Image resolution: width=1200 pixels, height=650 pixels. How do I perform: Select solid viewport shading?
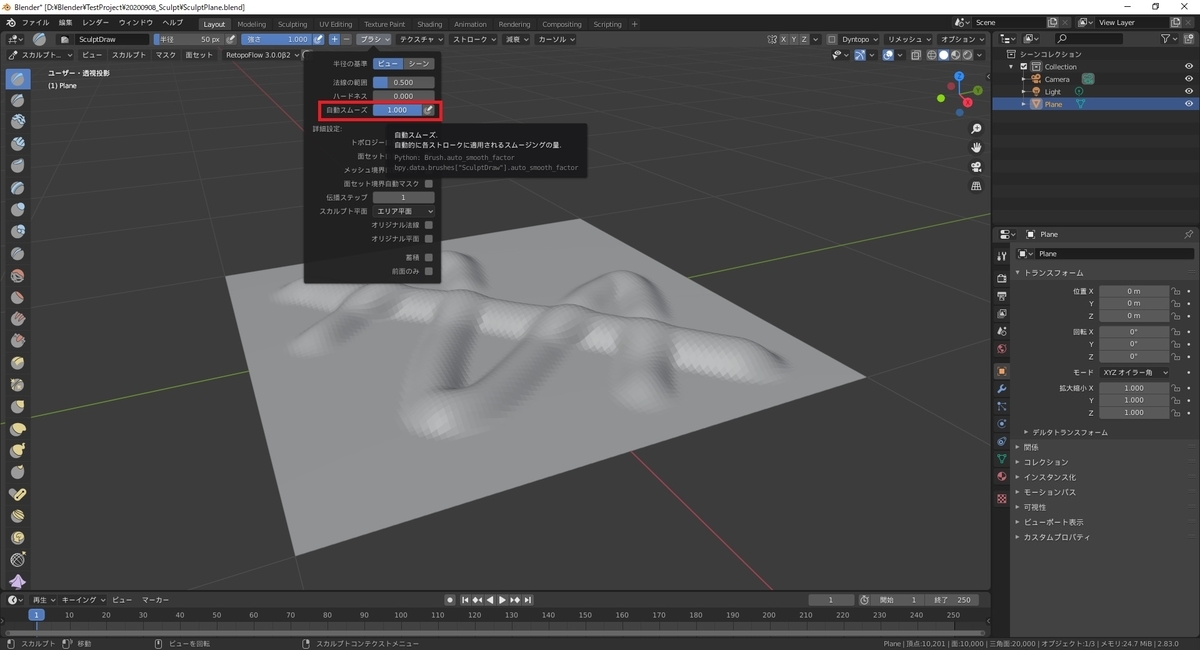[x=944, y=55]
